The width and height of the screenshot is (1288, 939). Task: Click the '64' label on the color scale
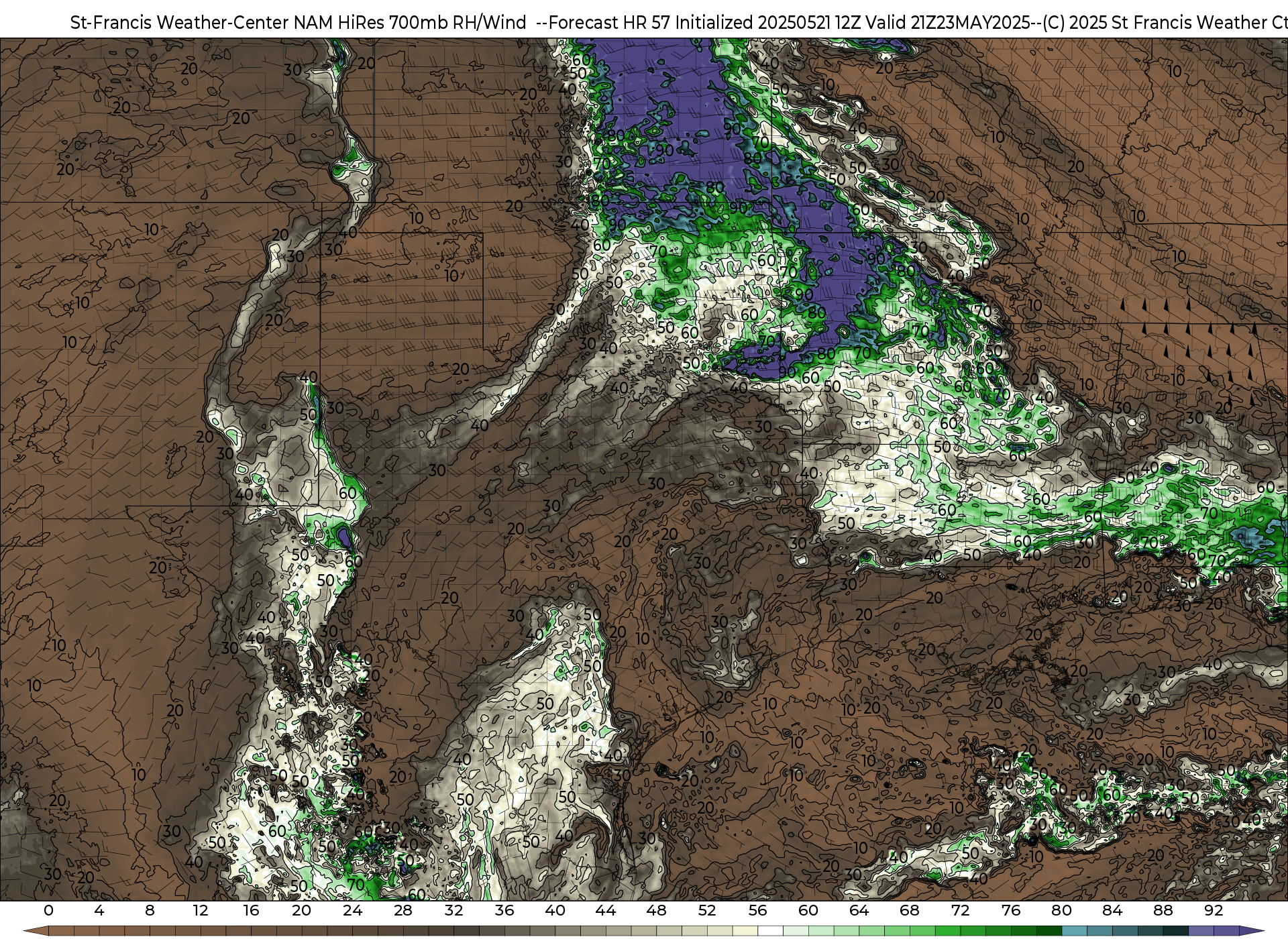859,911
